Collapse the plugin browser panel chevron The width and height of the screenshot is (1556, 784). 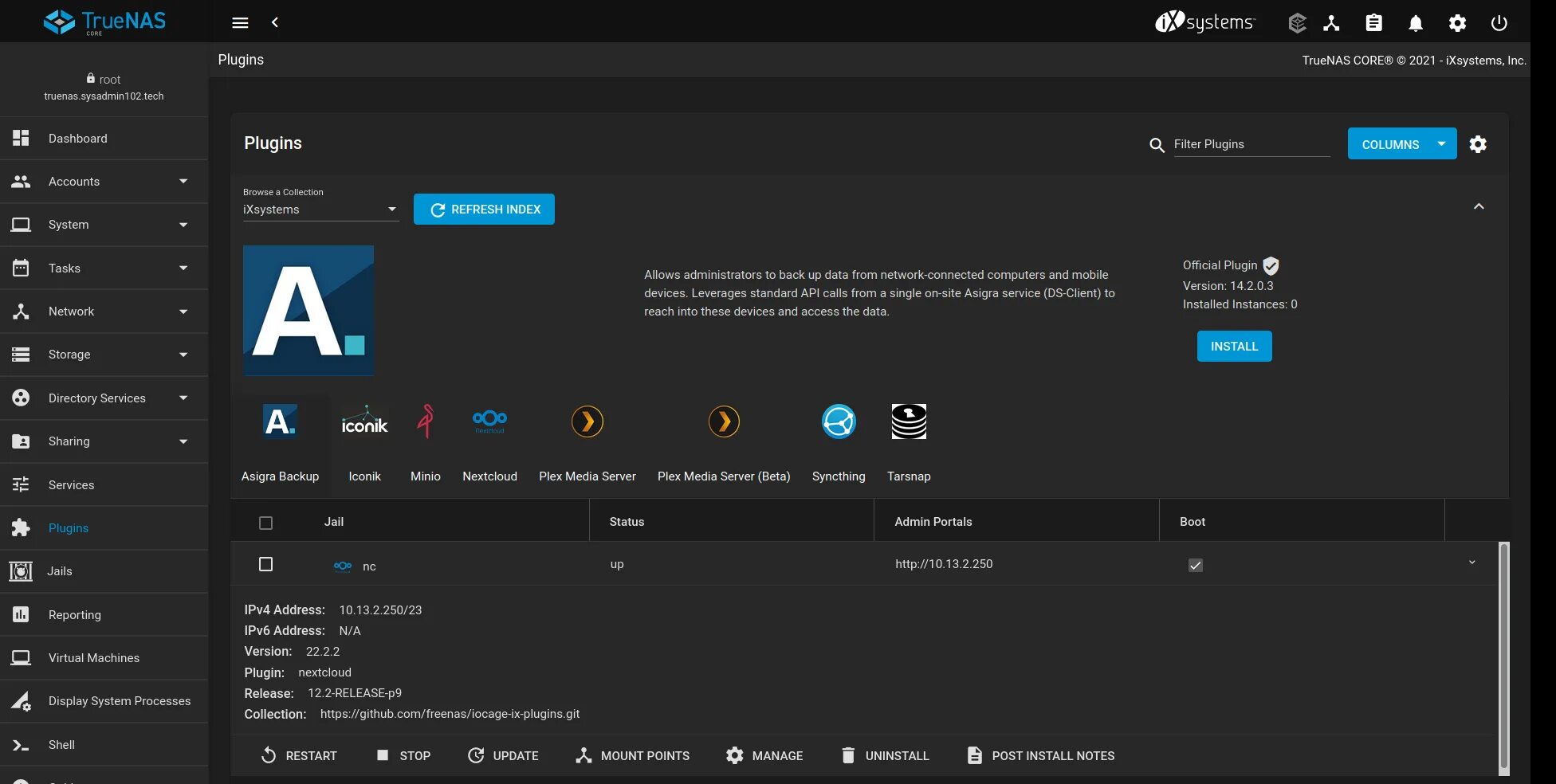pyautogui.click(x=1479, y=206)
